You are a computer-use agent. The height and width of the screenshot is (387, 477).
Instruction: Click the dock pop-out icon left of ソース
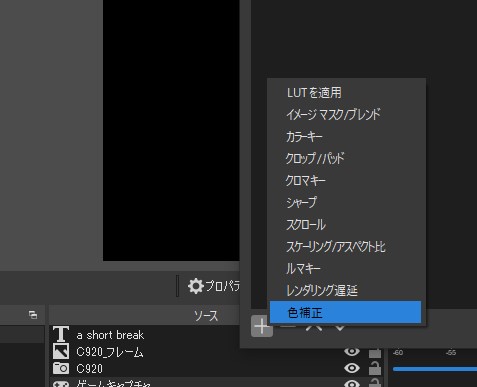33,315
